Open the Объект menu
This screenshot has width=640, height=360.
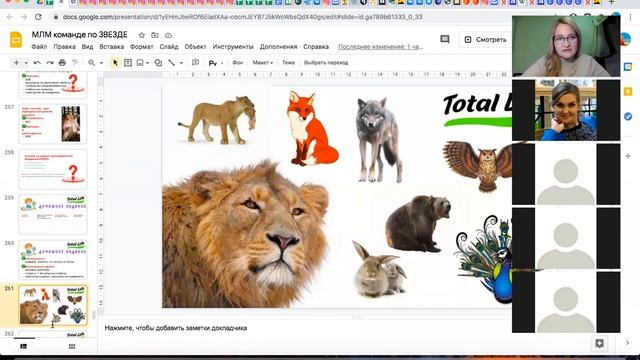point(196,47)
